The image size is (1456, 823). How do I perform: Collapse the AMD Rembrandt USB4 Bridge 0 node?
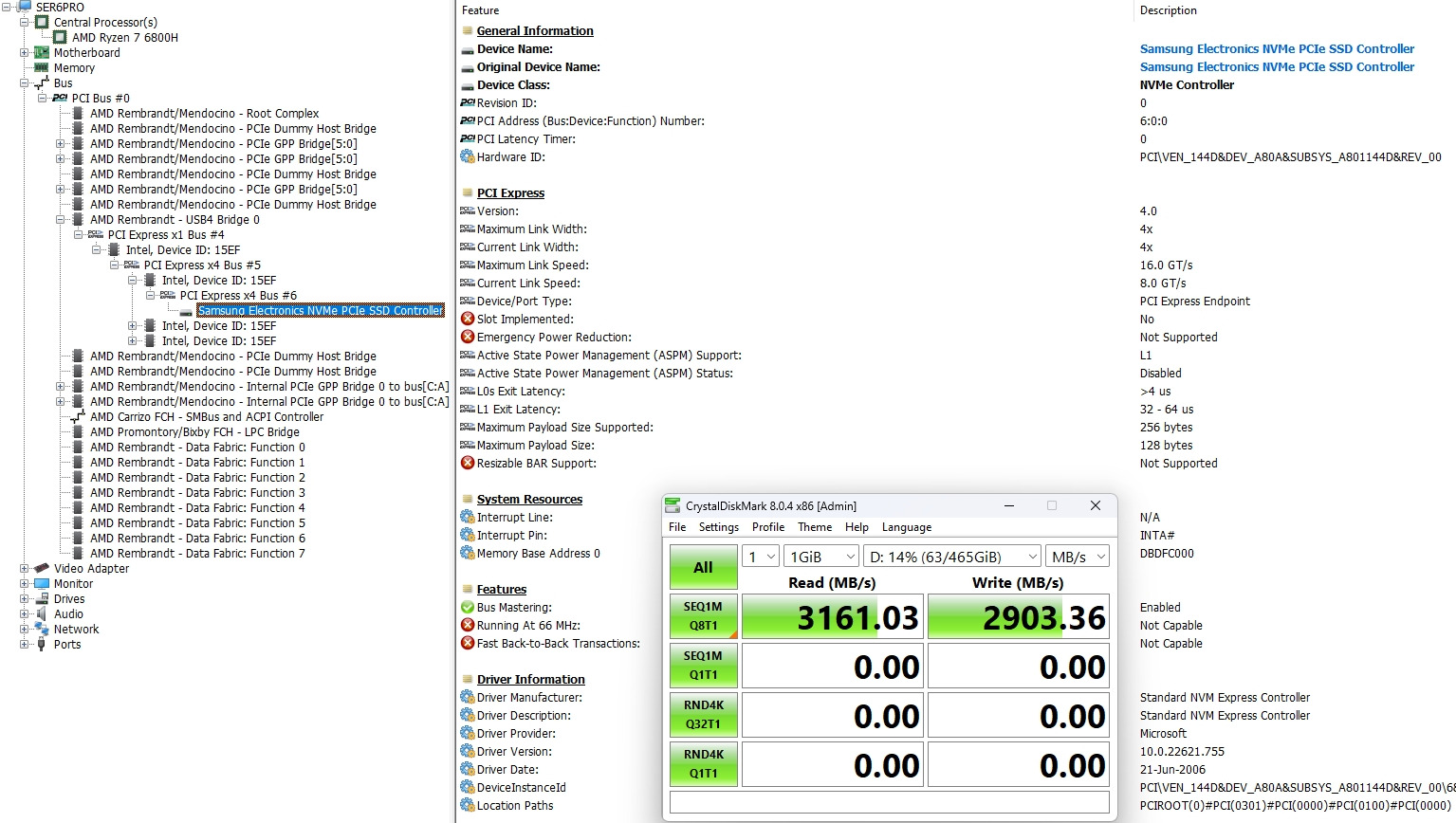click(x=61, y=219)
